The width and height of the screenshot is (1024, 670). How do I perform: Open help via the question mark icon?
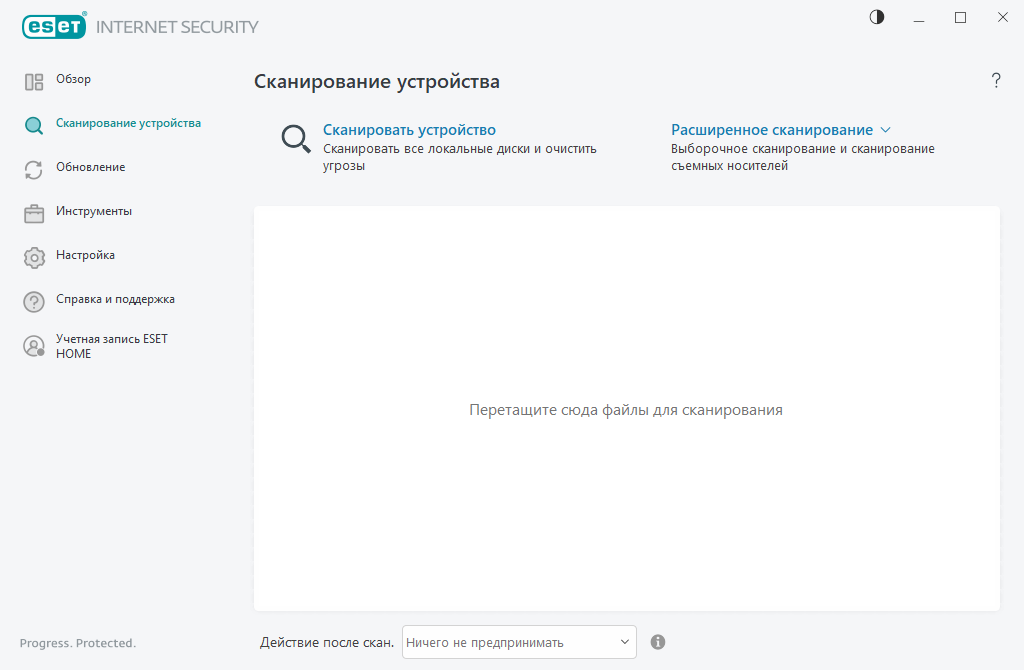point(996,80)
